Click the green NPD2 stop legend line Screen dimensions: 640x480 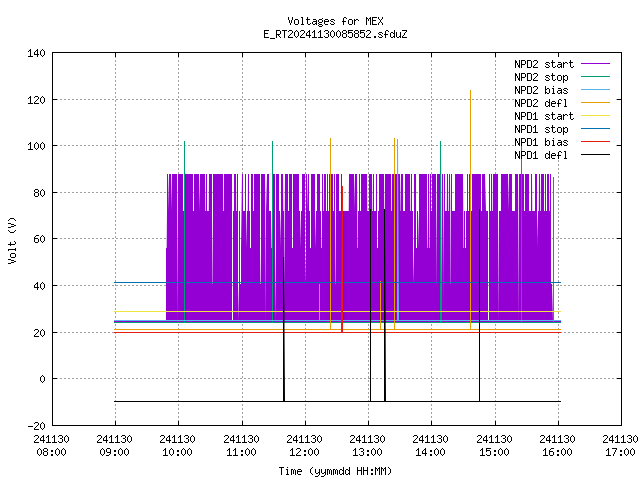tap(596, 76)
